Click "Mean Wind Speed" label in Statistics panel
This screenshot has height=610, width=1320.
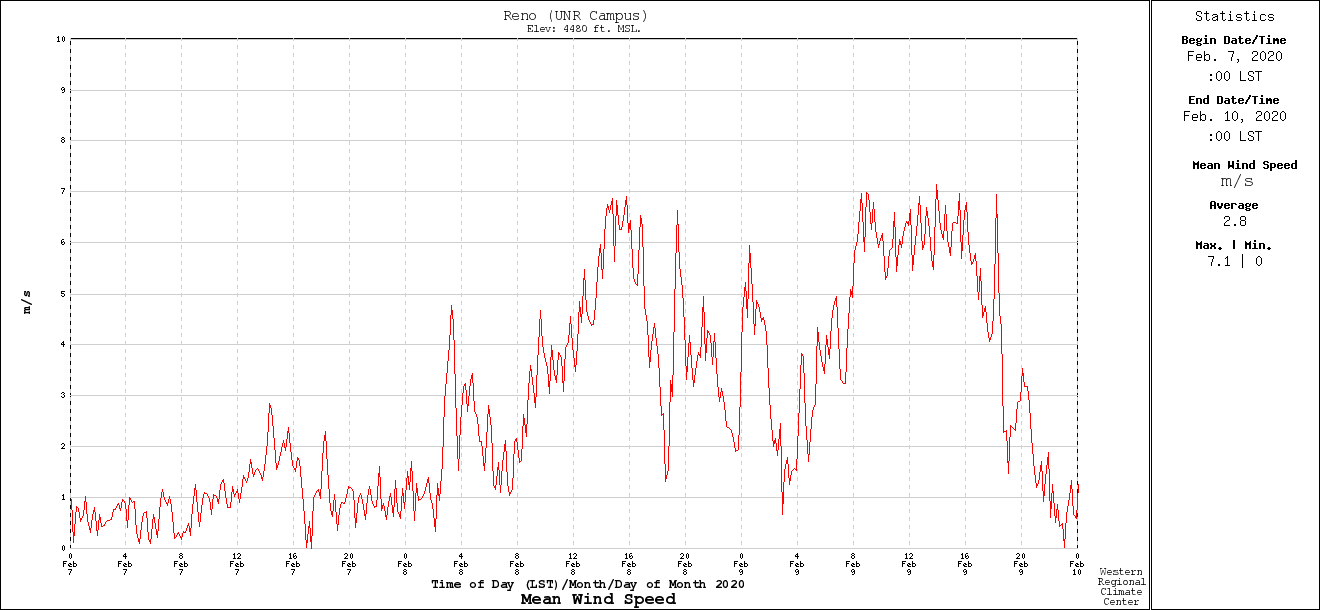pyautogui.click(x=1244, y=165)
